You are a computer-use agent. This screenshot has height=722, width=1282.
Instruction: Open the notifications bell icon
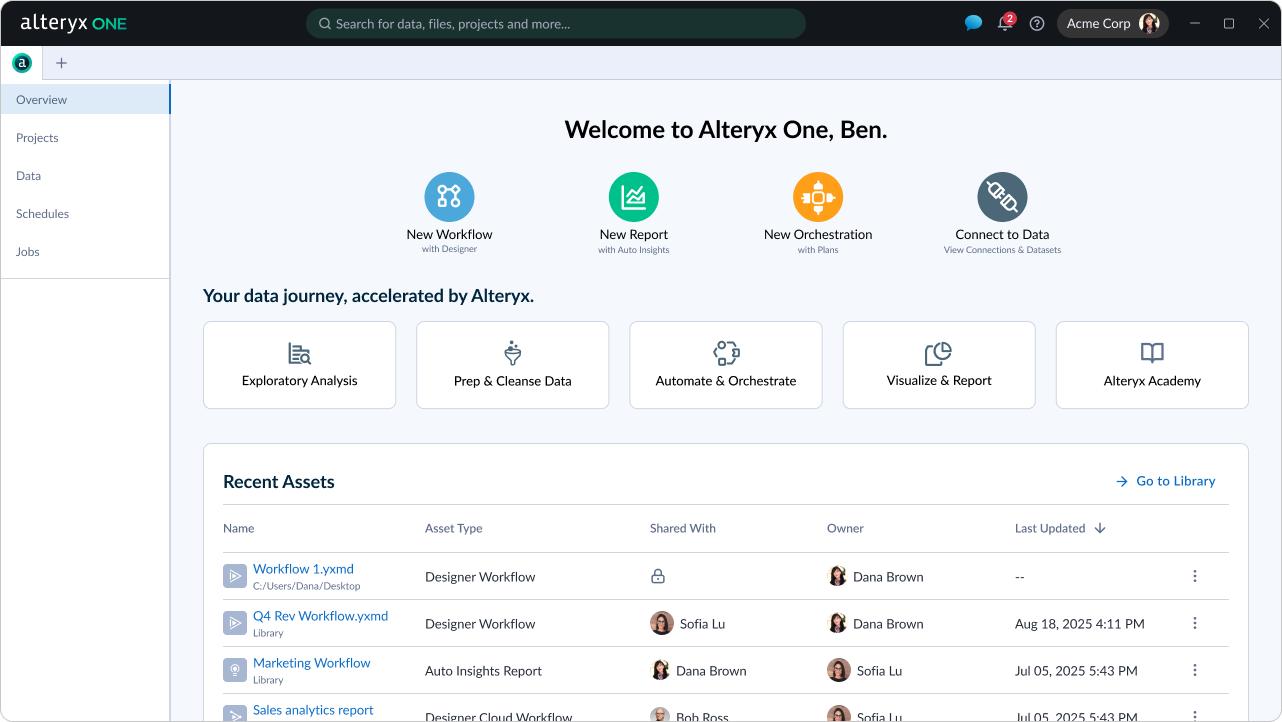pos(1005,24)
